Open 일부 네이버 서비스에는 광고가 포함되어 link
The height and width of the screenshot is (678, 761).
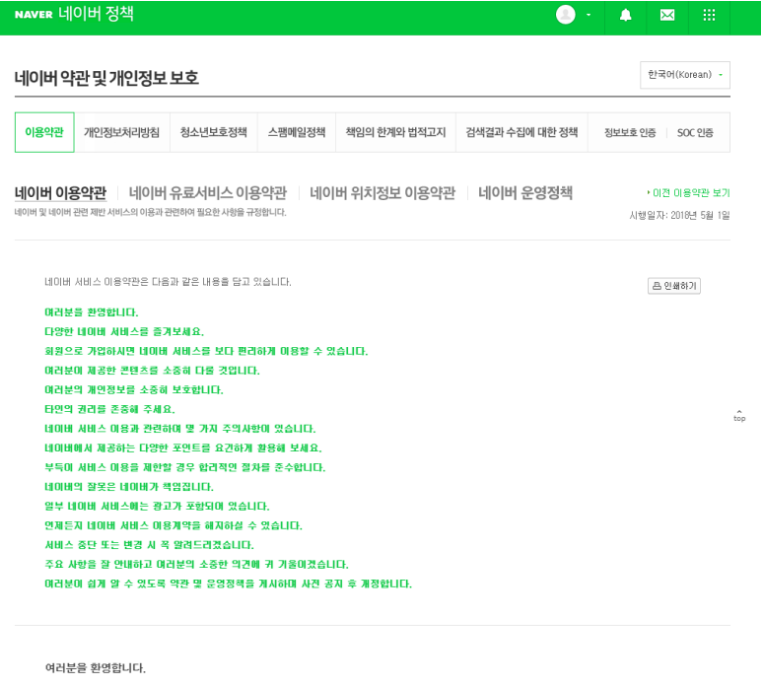click(x=157, y=506)
